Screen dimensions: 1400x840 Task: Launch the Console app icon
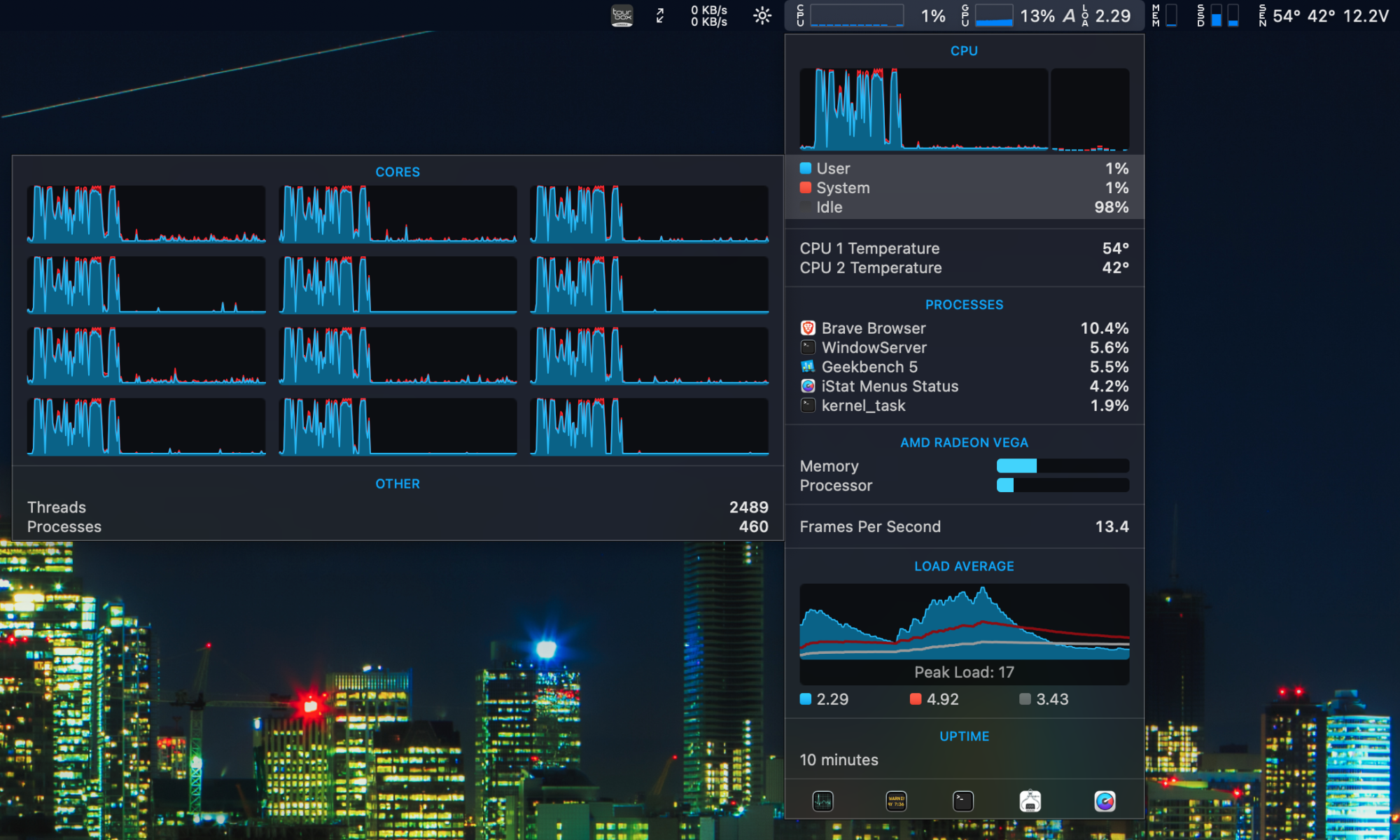point(896,801)
